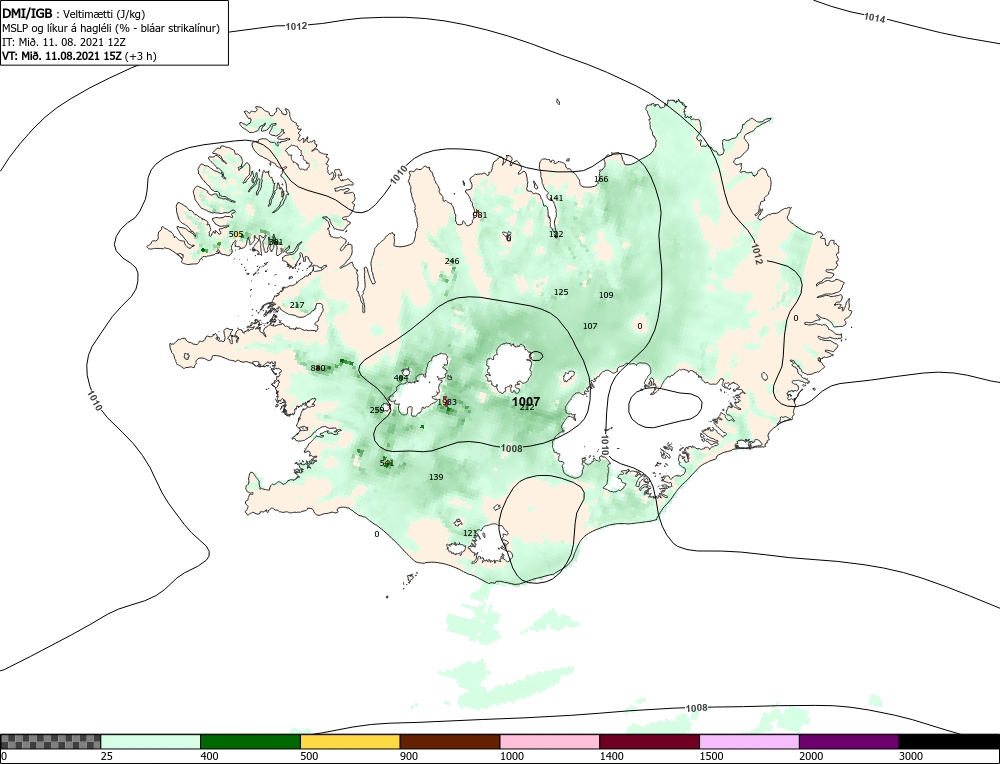1000x764 pixels.
Task: Select the 880 value on the map
Action: (x=318, y=369)
